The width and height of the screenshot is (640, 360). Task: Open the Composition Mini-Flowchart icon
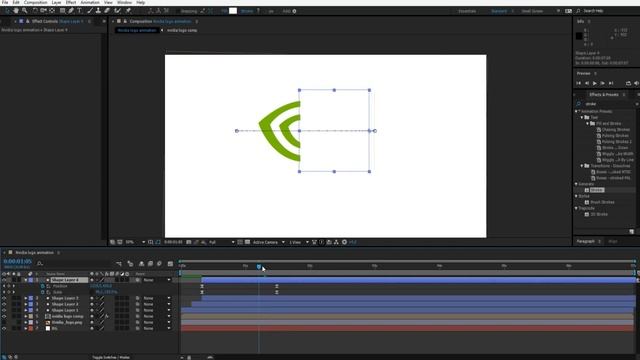pos(119,264)
